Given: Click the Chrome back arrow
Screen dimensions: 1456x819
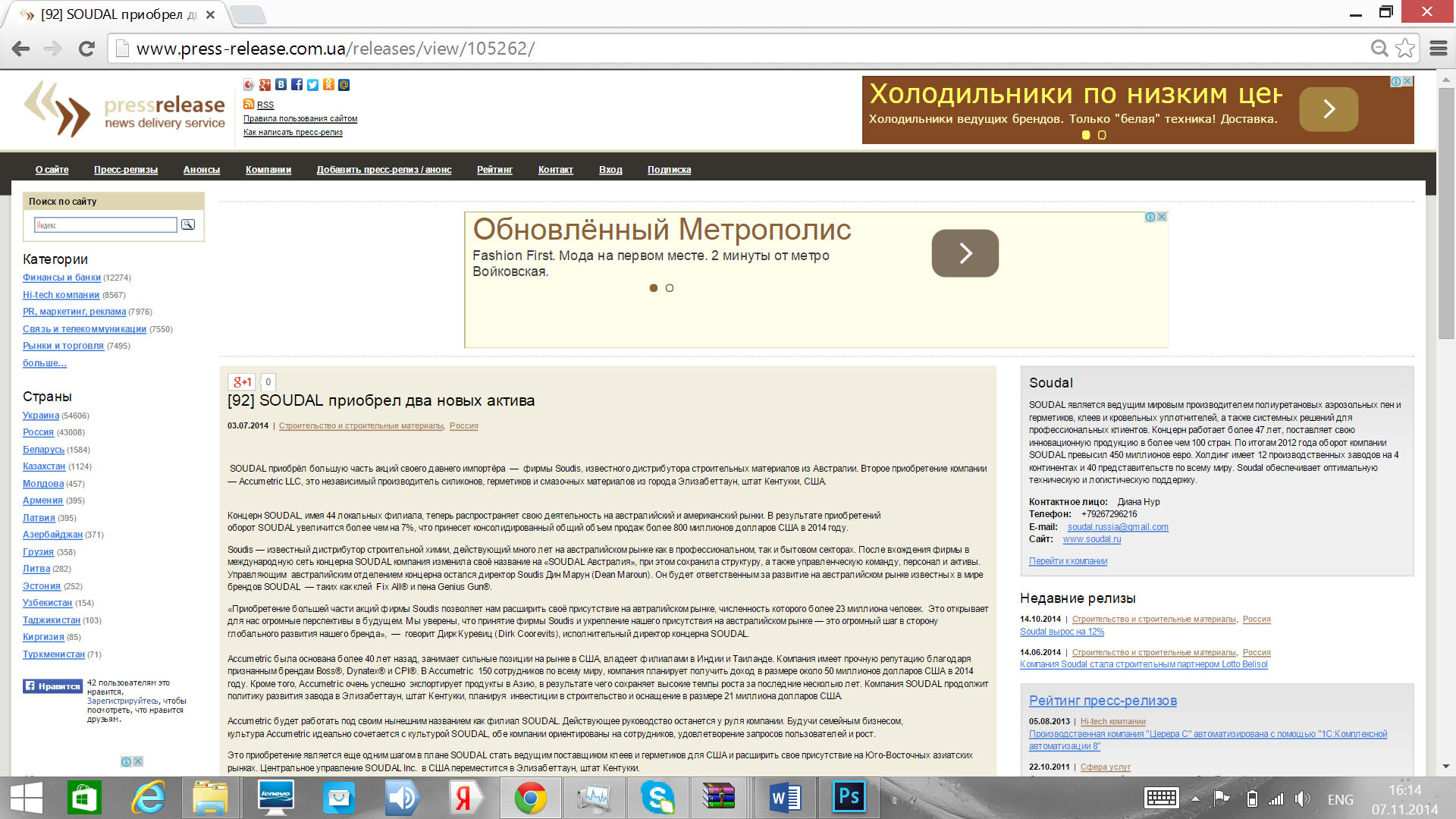Looking at the screenshot, I should (x=20, y=49).
